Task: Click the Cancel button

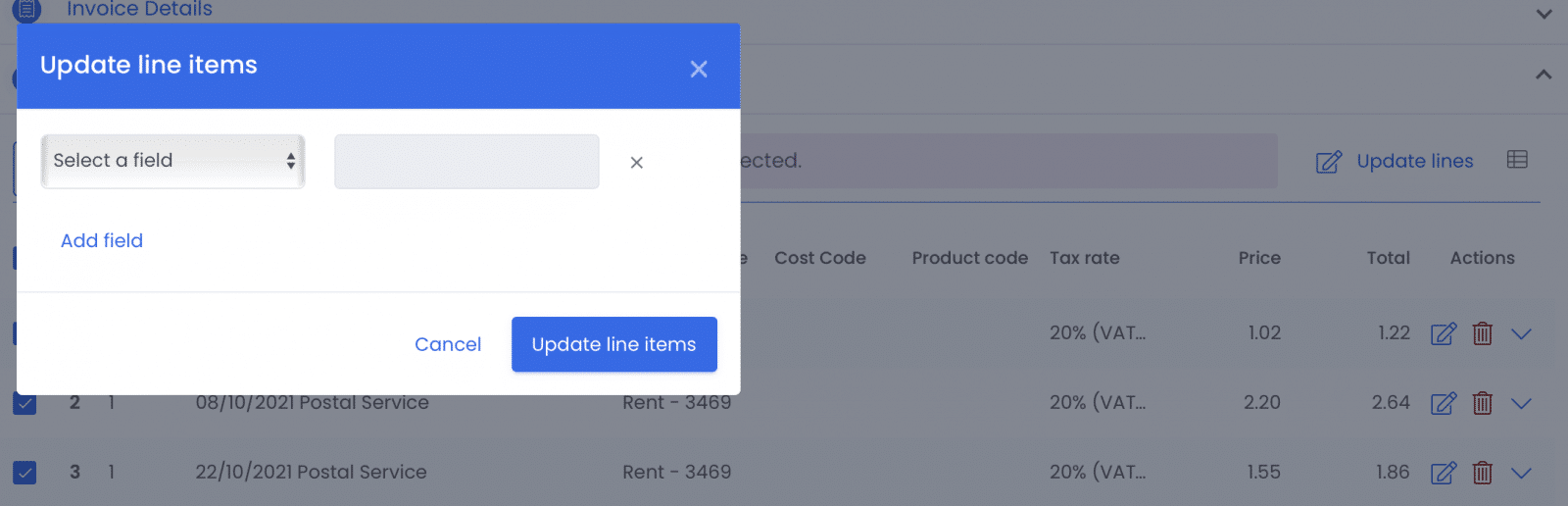Action: pos(448,344)
